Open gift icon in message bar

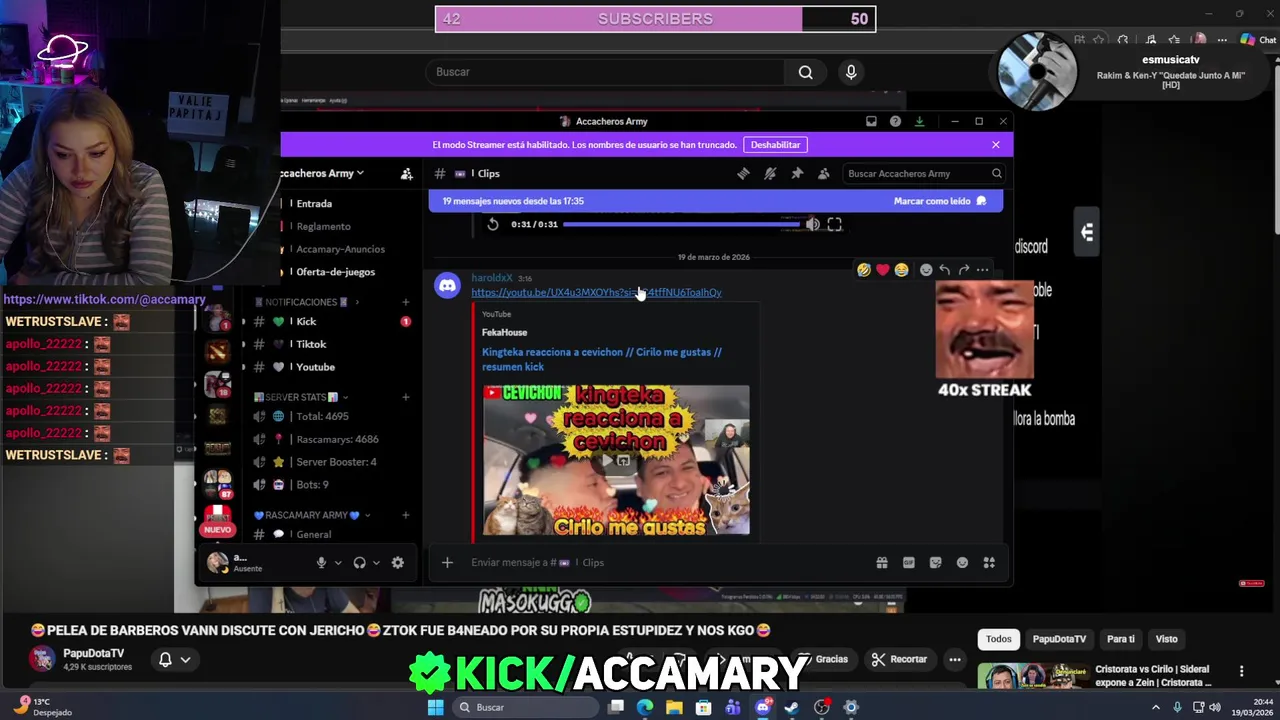click(881, 562)
